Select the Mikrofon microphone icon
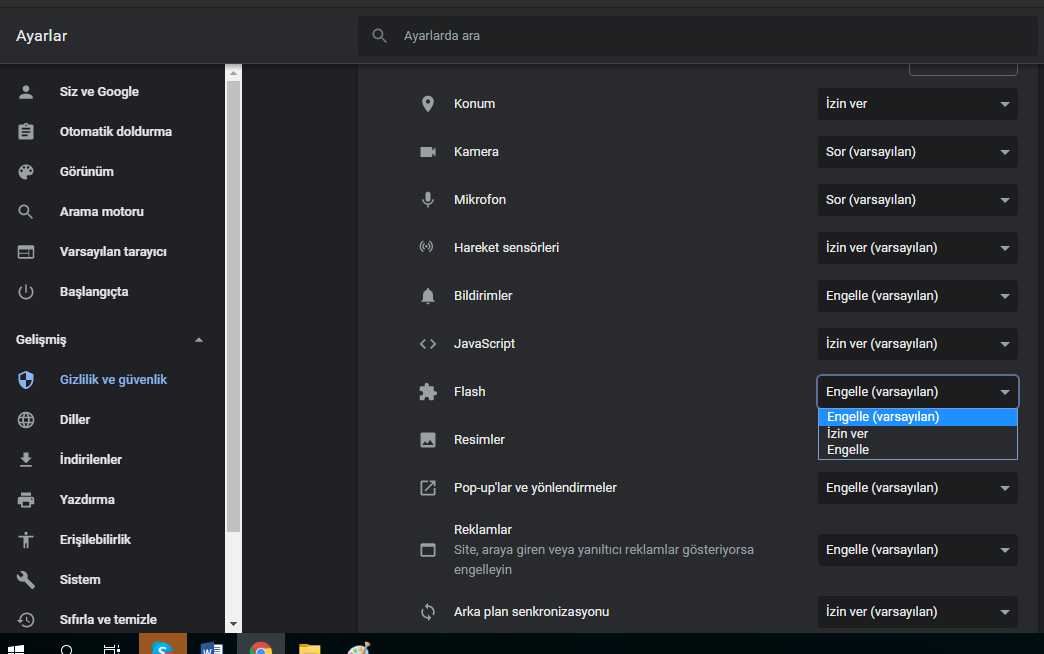 pos(428,199)
